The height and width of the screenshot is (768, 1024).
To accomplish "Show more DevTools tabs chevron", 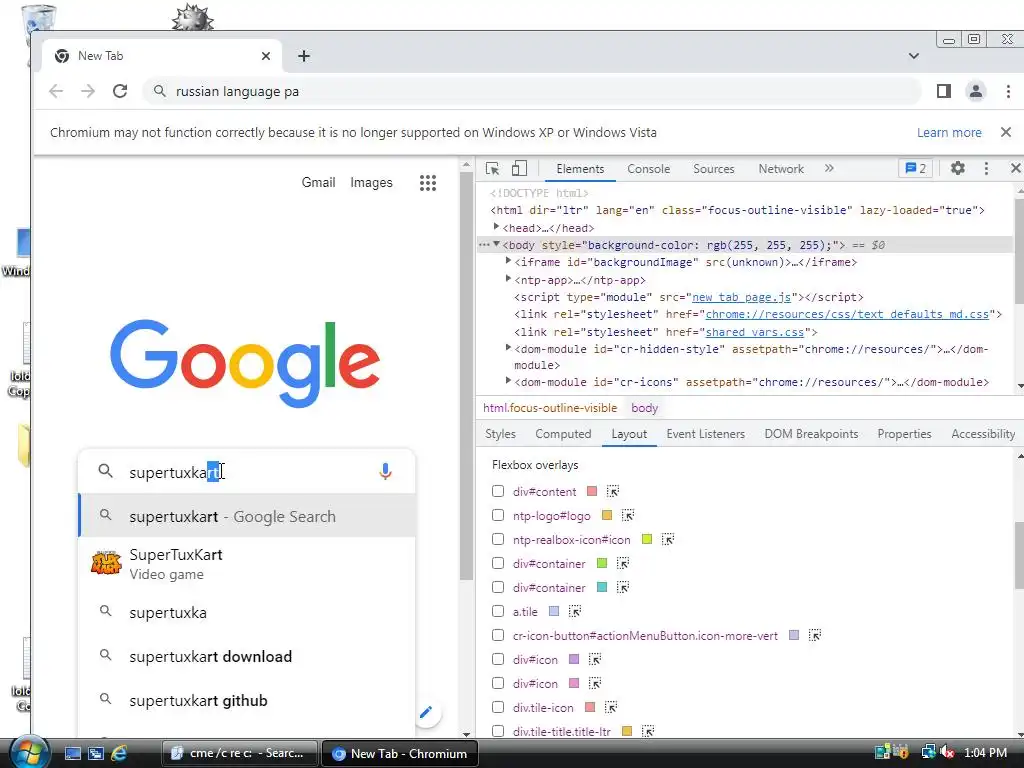I will coord(829,168).
